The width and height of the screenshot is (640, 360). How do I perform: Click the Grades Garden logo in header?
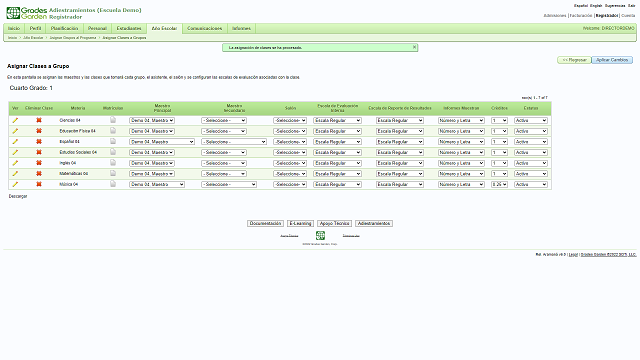click(27, 13)
